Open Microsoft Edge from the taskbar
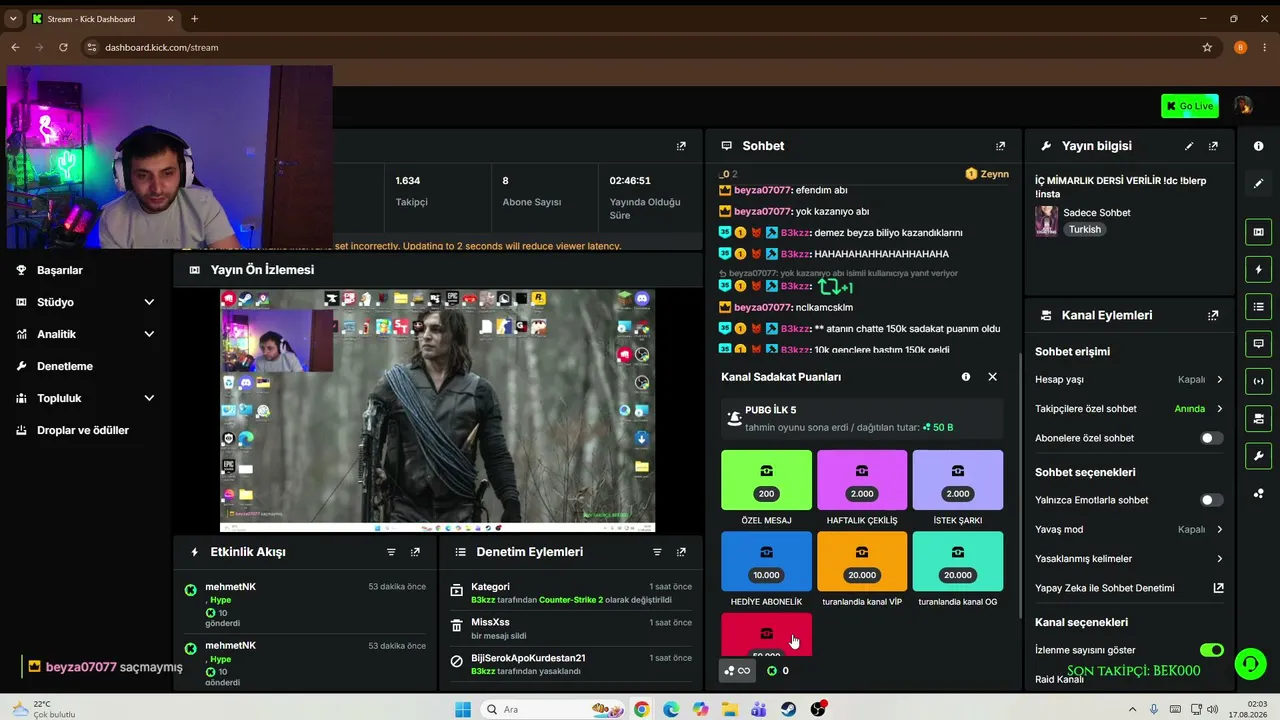 tap(671, 709)
